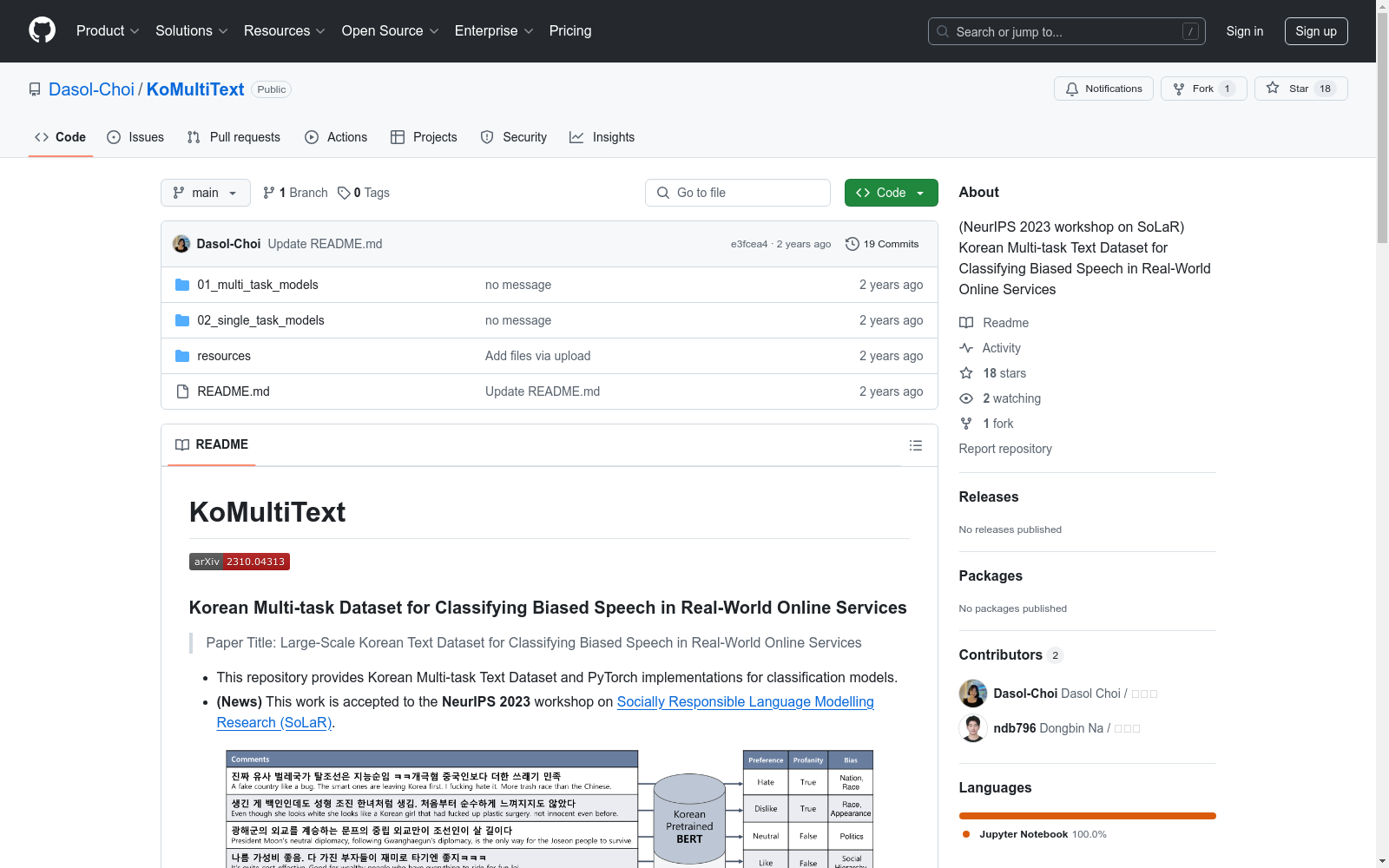Click "Add files via upload" commit message
The image size is (1389, 868).
click(538, 356)
